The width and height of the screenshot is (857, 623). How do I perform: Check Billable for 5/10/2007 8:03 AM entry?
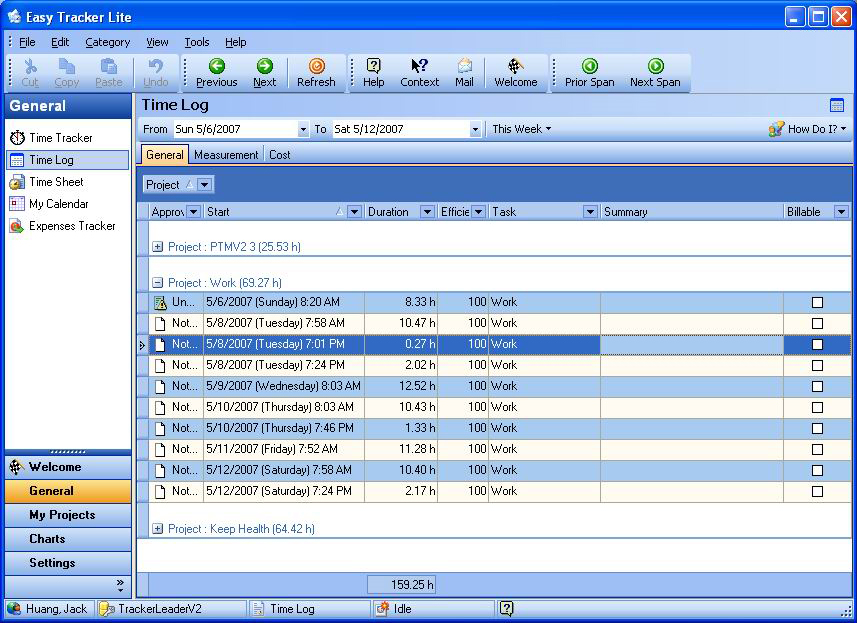[817, 407]
